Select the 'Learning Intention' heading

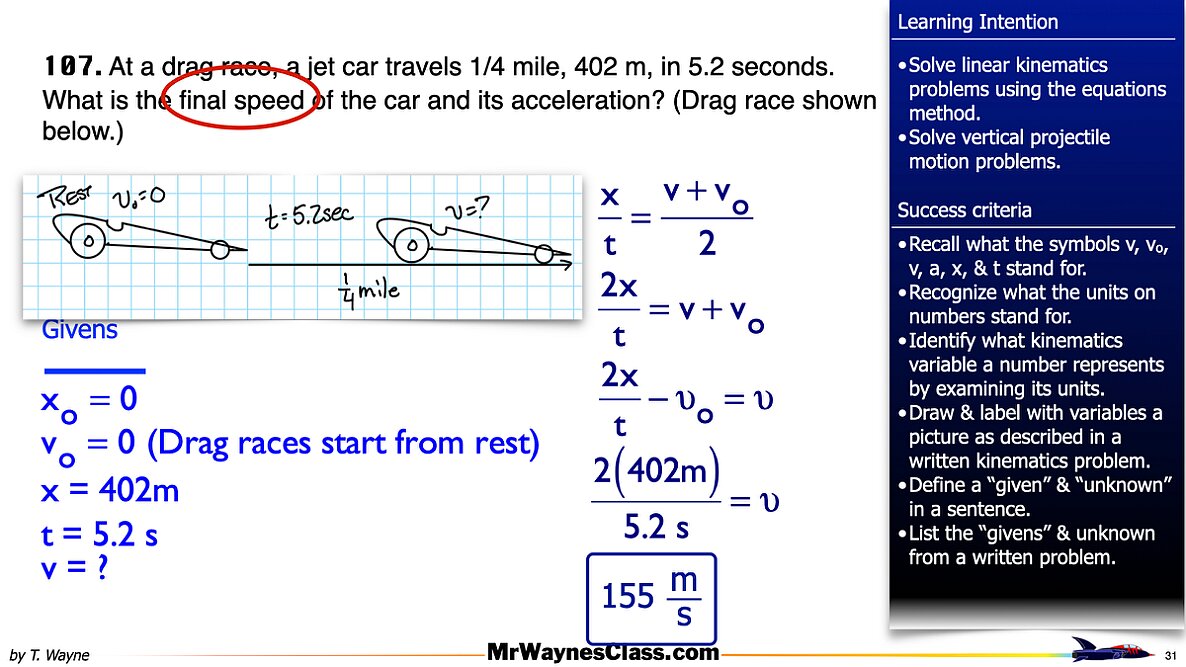[x=977, y=22]
